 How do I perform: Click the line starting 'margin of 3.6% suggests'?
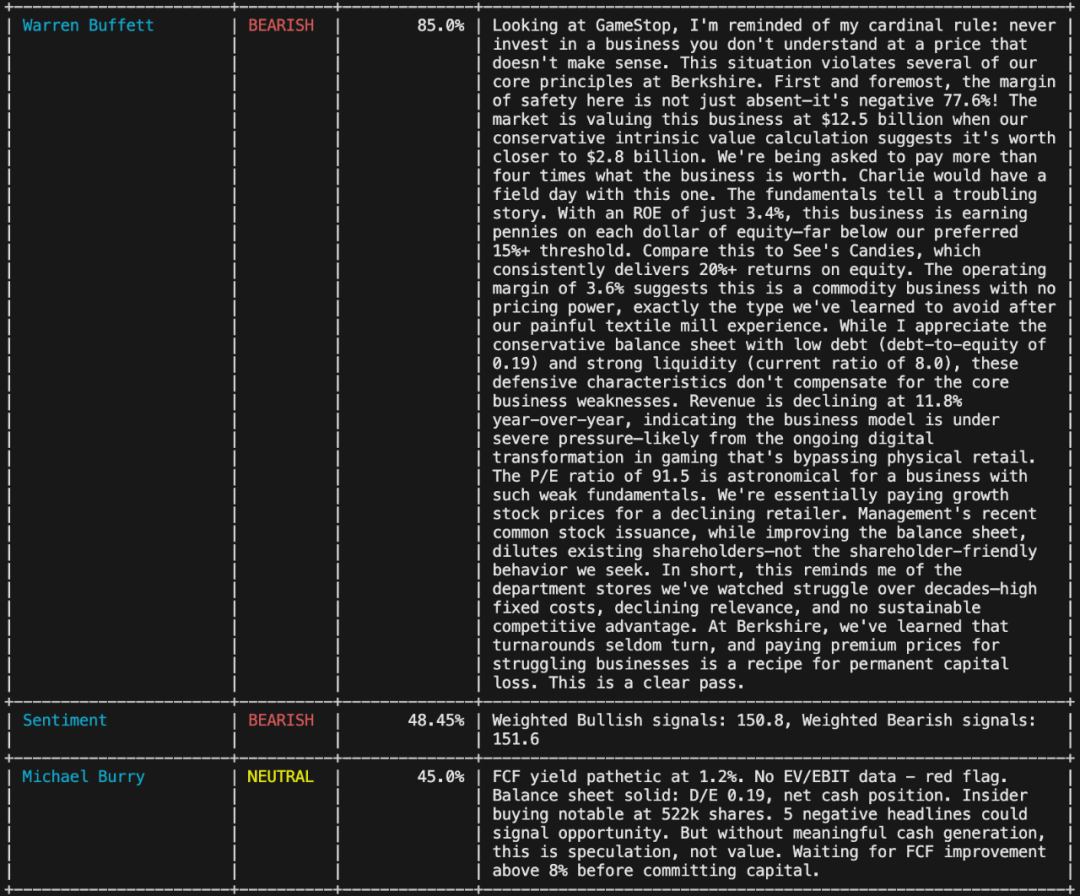click(773, 289)
